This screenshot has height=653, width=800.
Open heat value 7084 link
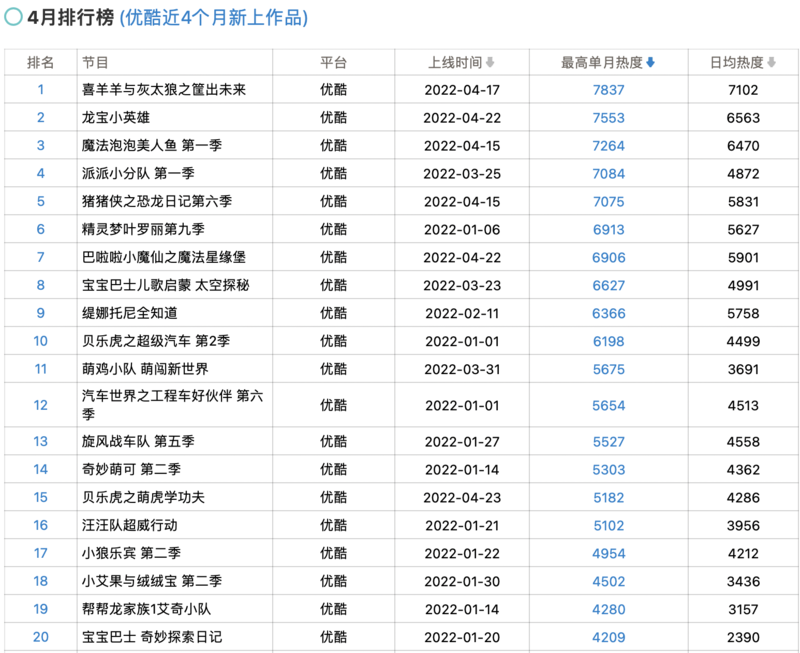click(608, 174)
